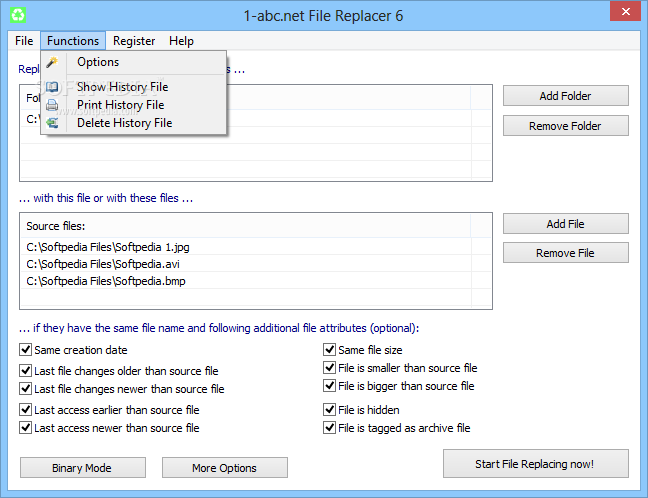648x498 pixels.
Task: Open the File menu
Action: click(24, 41)
